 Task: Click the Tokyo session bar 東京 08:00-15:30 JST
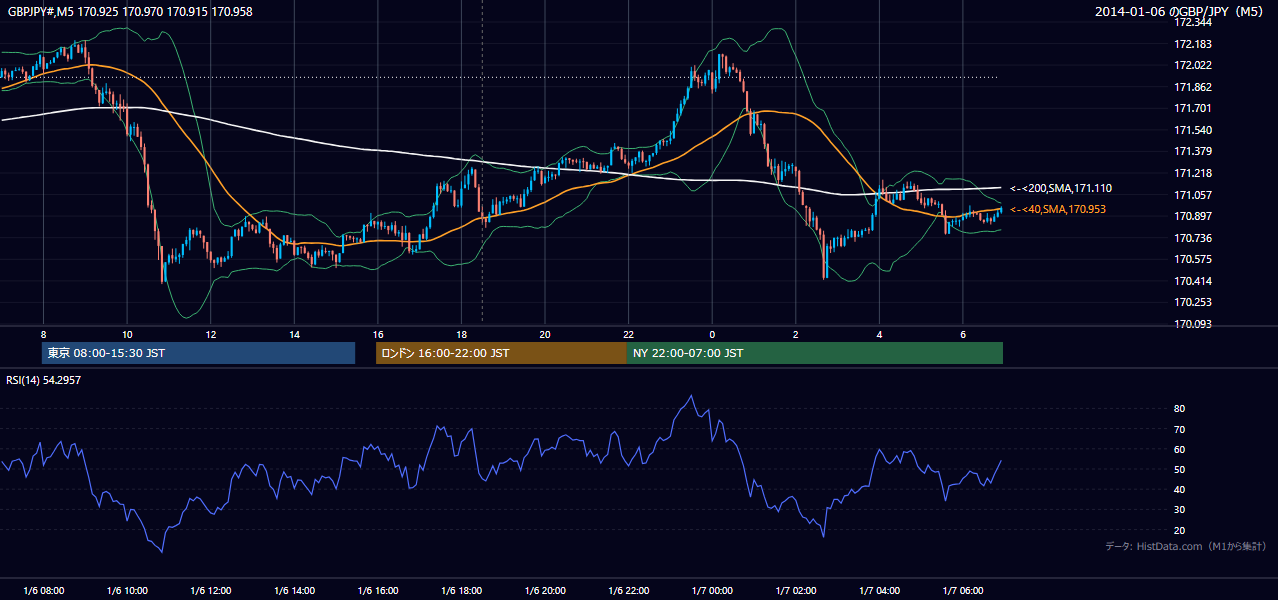(198, 353)
